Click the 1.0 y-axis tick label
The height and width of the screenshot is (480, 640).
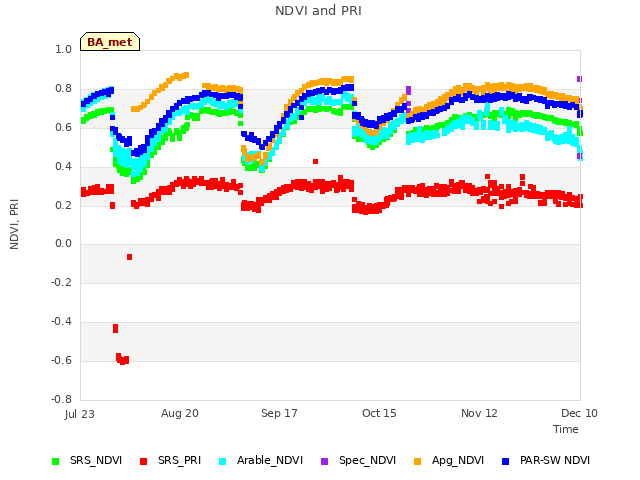(63, 49)
